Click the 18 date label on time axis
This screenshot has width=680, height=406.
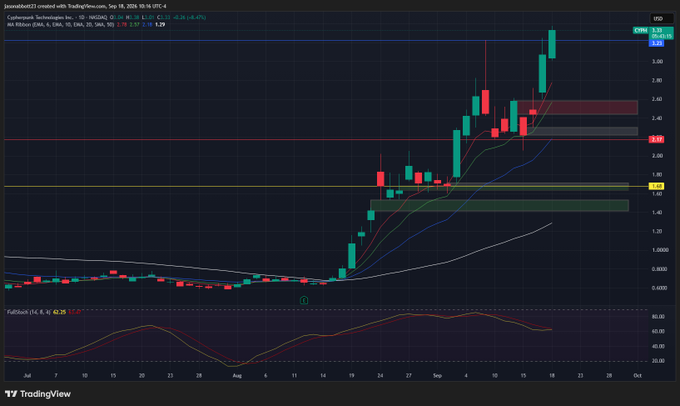552,376
